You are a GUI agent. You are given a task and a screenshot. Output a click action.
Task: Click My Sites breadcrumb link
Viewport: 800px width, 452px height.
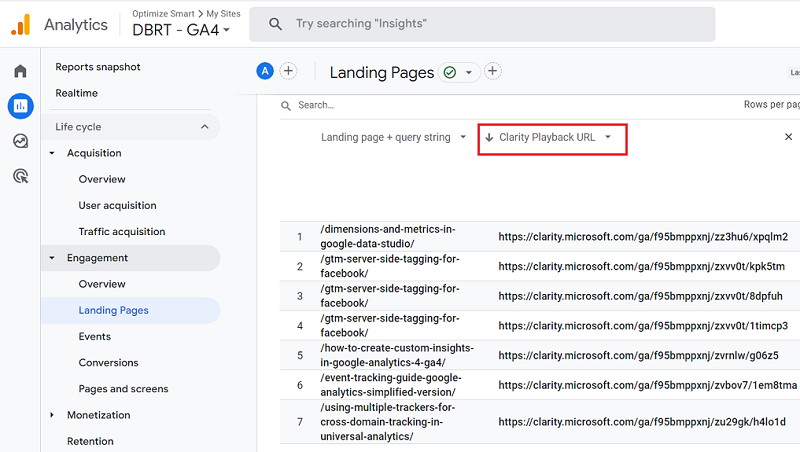coord(223,14)
